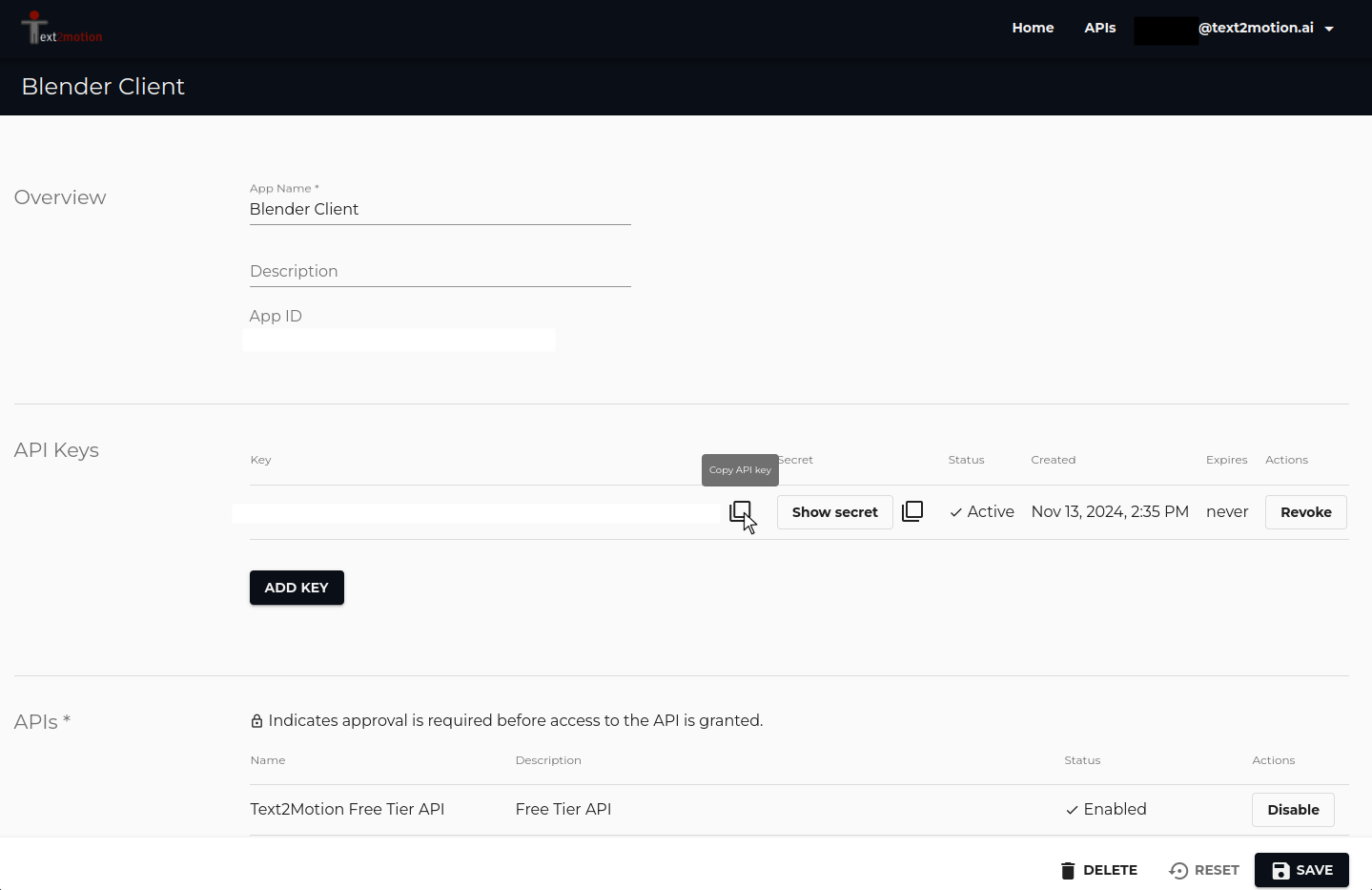Open the Home nav item
Screen dimensions: 1372x890
[1033, 29]
